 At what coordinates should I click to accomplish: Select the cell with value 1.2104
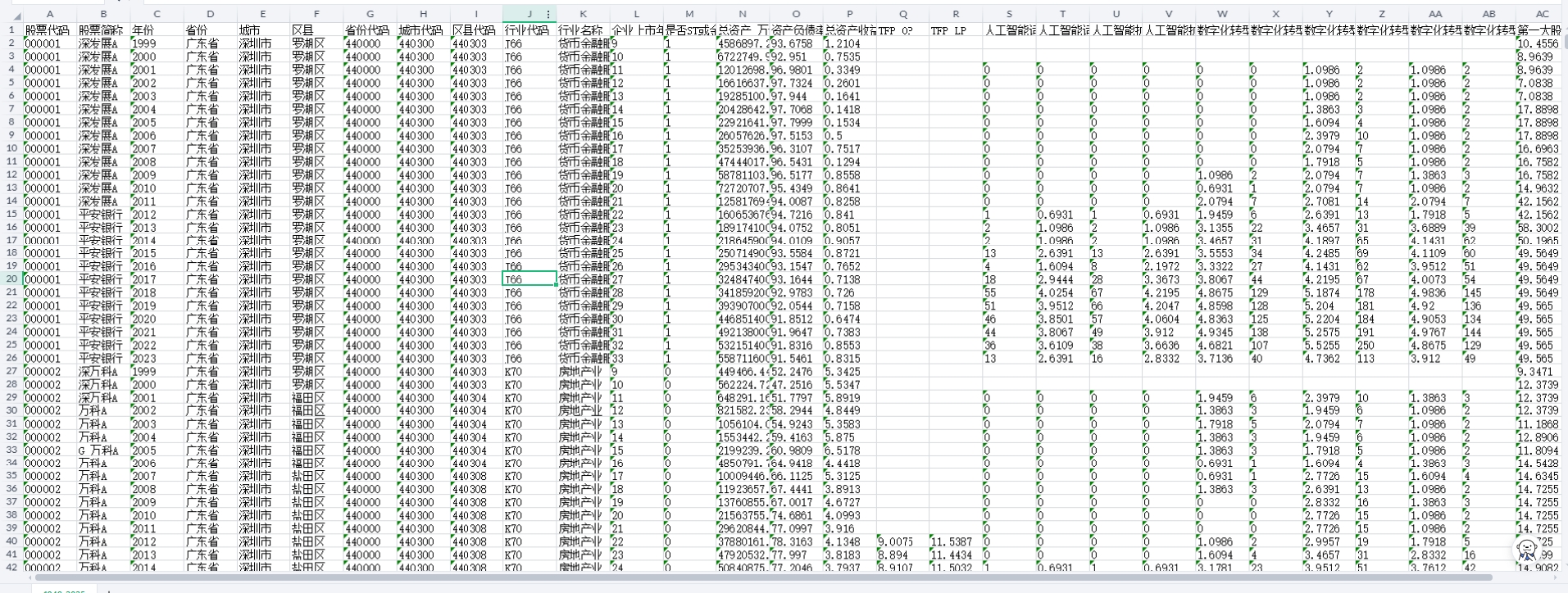click(849, 43)
